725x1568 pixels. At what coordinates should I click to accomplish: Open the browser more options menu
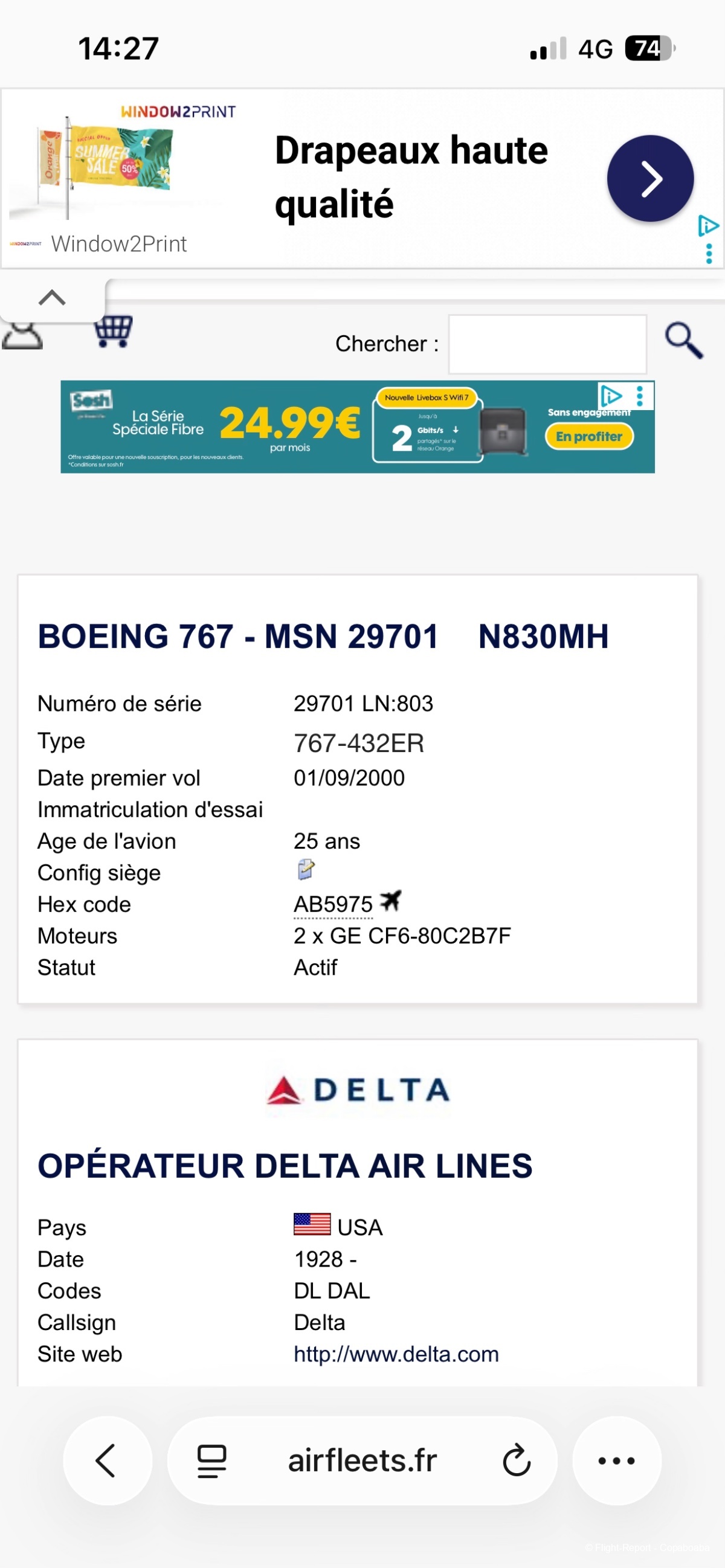point(617,1460)
